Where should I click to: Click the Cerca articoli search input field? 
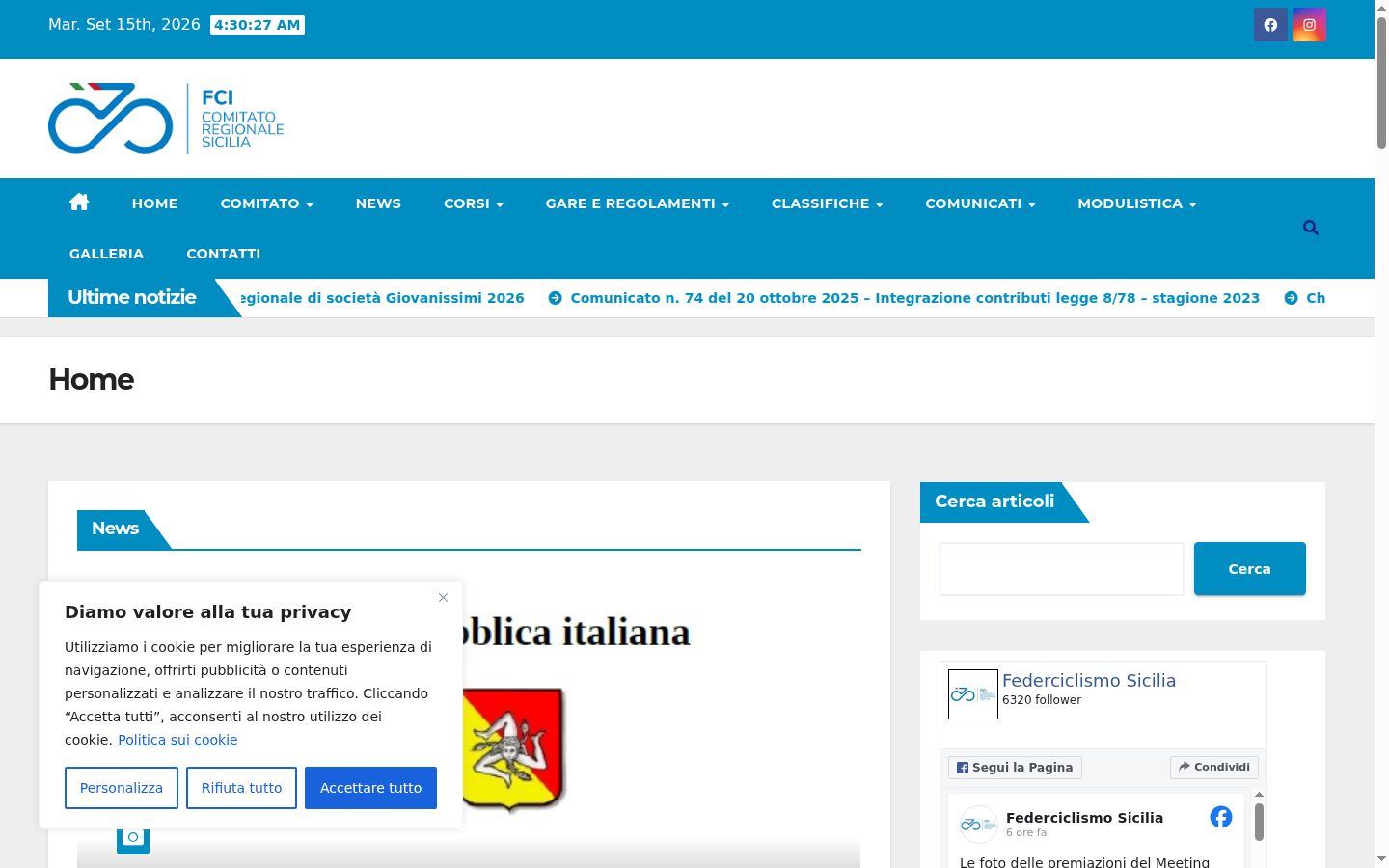1062,569
